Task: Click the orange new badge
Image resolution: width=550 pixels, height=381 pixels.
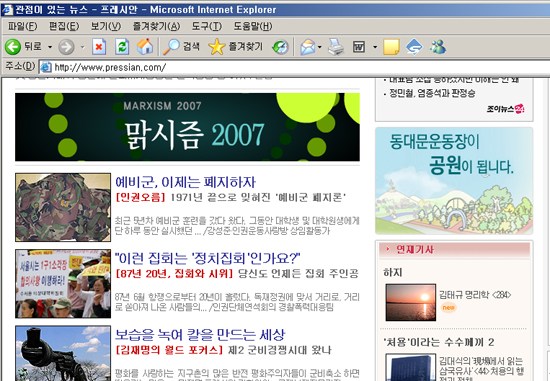Action: pyautogui.click(x=448, y=308)
